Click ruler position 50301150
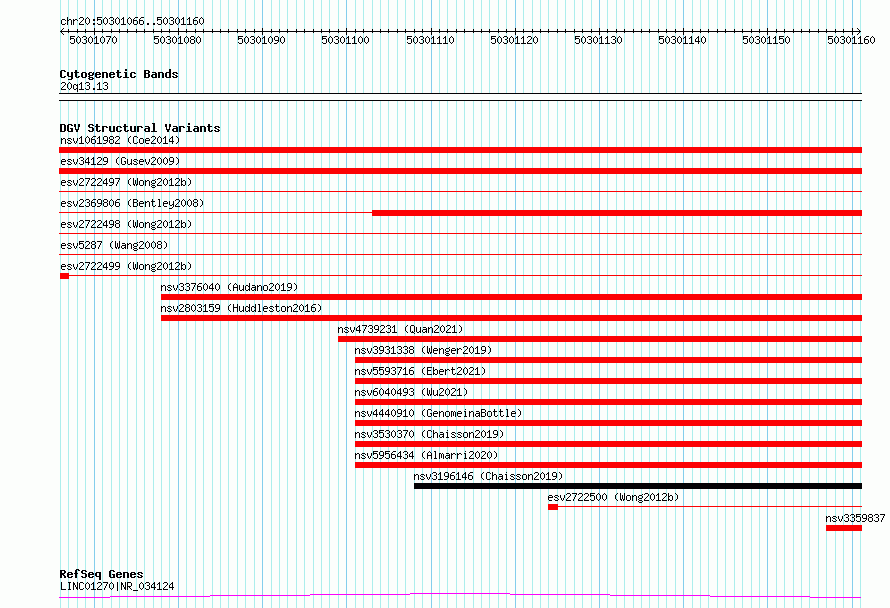Viewport: 890px width, 608px height. click(x=766, y=40)
